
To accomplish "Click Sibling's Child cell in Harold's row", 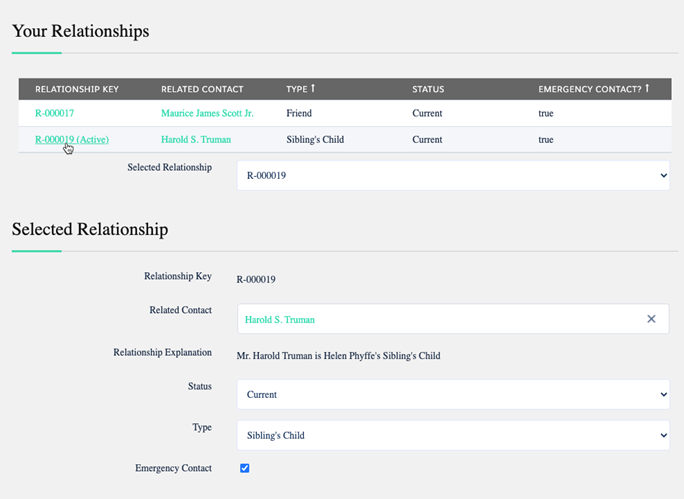I will (x=314, y=140).
